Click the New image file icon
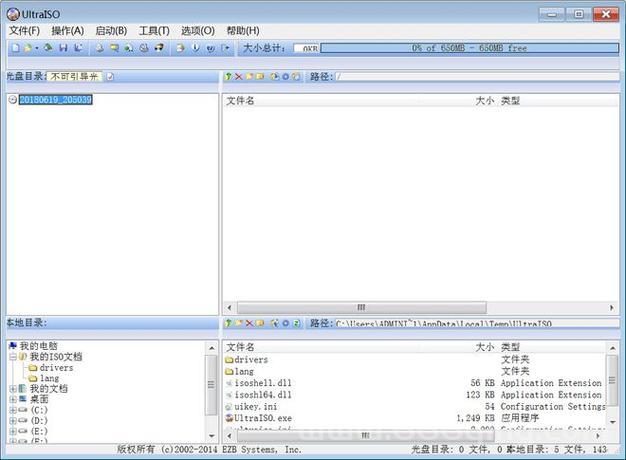 [16, 48]
